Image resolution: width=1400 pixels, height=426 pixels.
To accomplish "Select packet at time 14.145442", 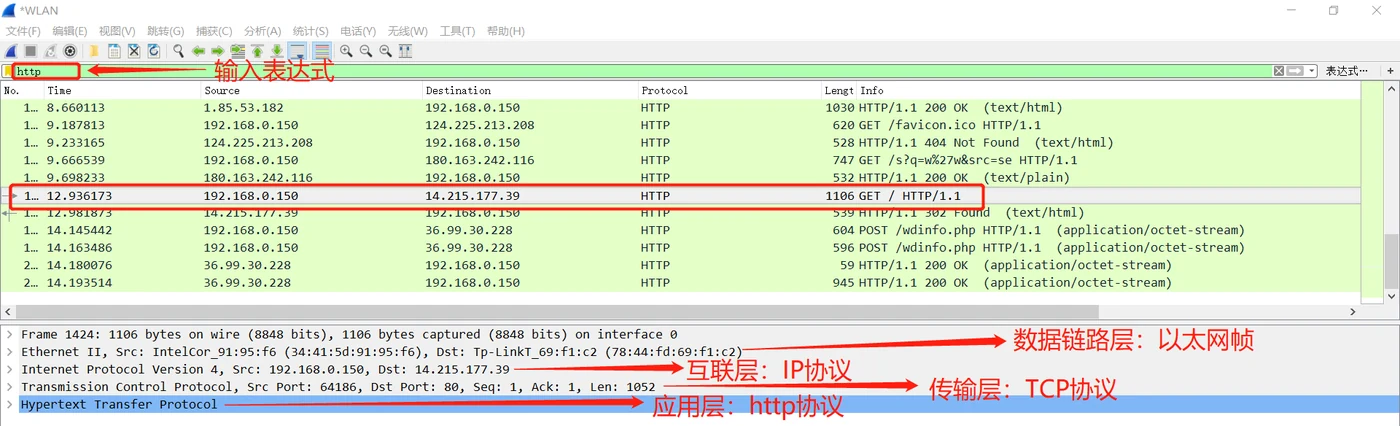I will click(680, 230).
